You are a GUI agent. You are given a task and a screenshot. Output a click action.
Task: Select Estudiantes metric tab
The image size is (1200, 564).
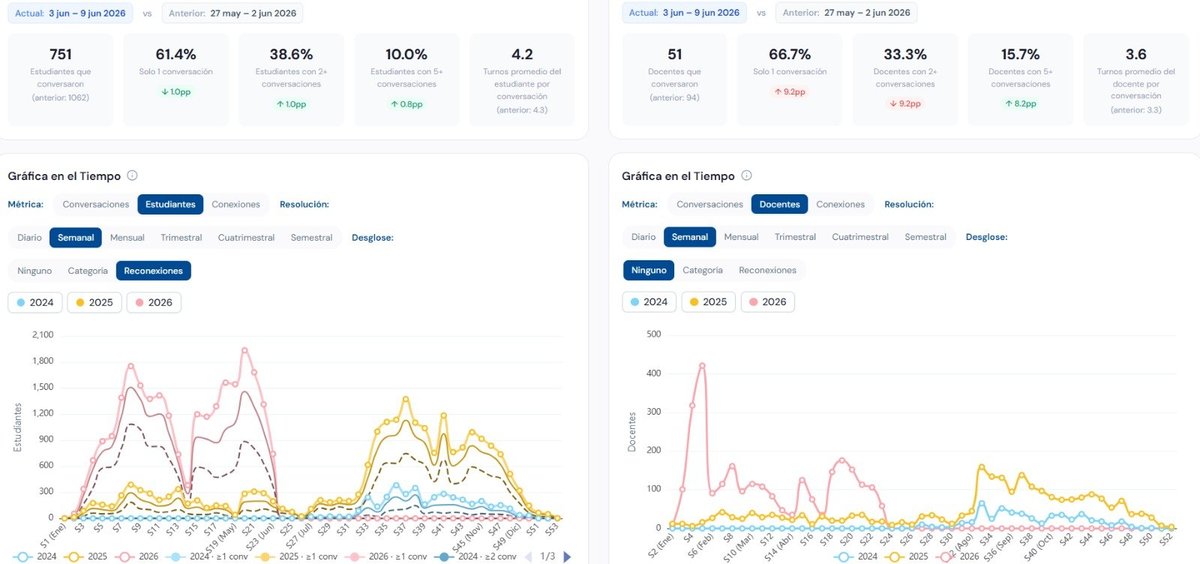(x=170, y=204)
